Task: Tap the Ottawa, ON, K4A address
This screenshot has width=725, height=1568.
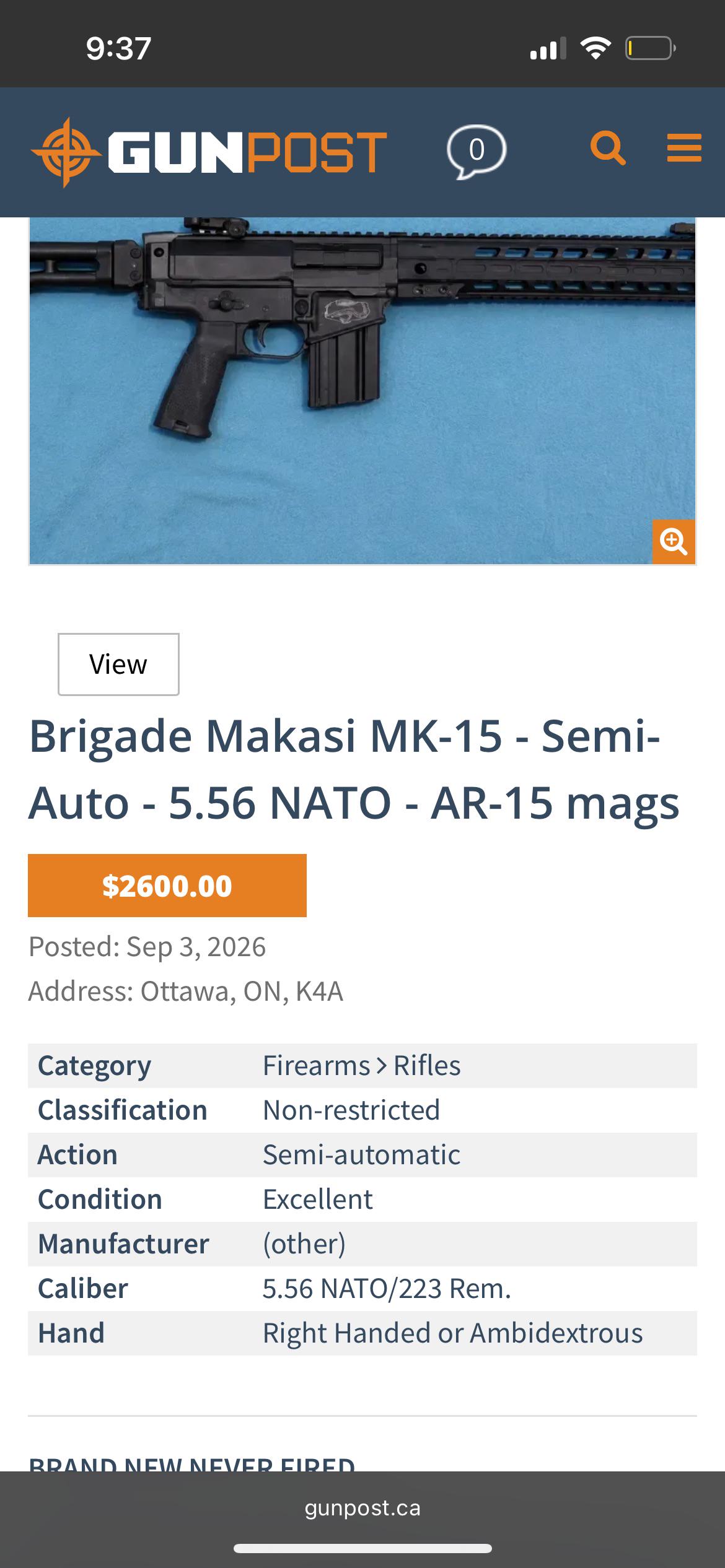Action: click(x=242, y=991)
